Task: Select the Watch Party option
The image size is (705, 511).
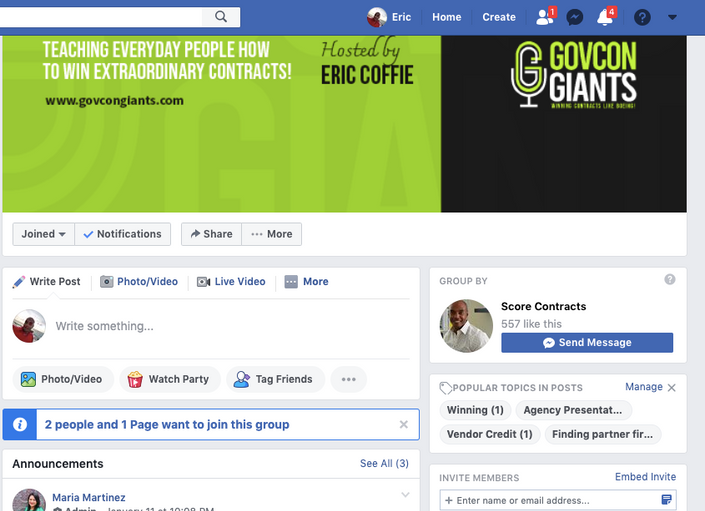Action: click(x=170, y=379)
